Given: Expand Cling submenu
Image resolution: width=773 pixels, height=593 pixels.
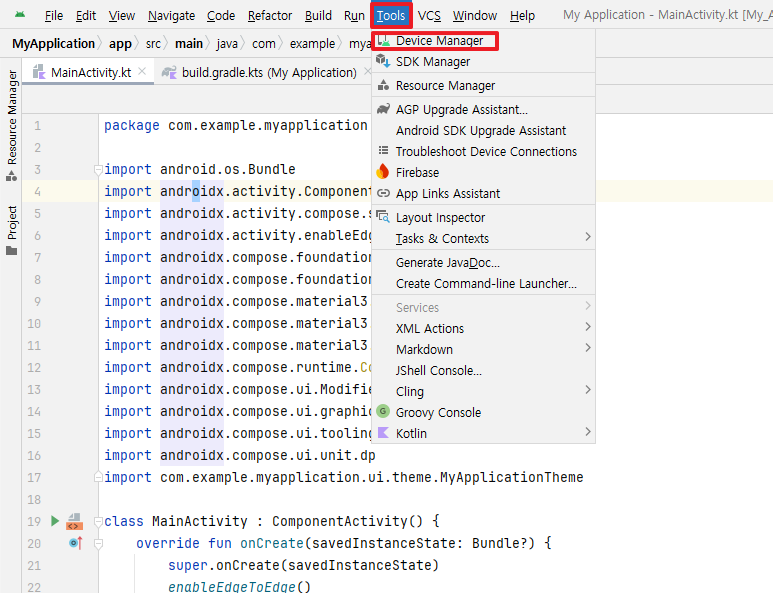Looking at the screenshot, I should tap(484, 391).
